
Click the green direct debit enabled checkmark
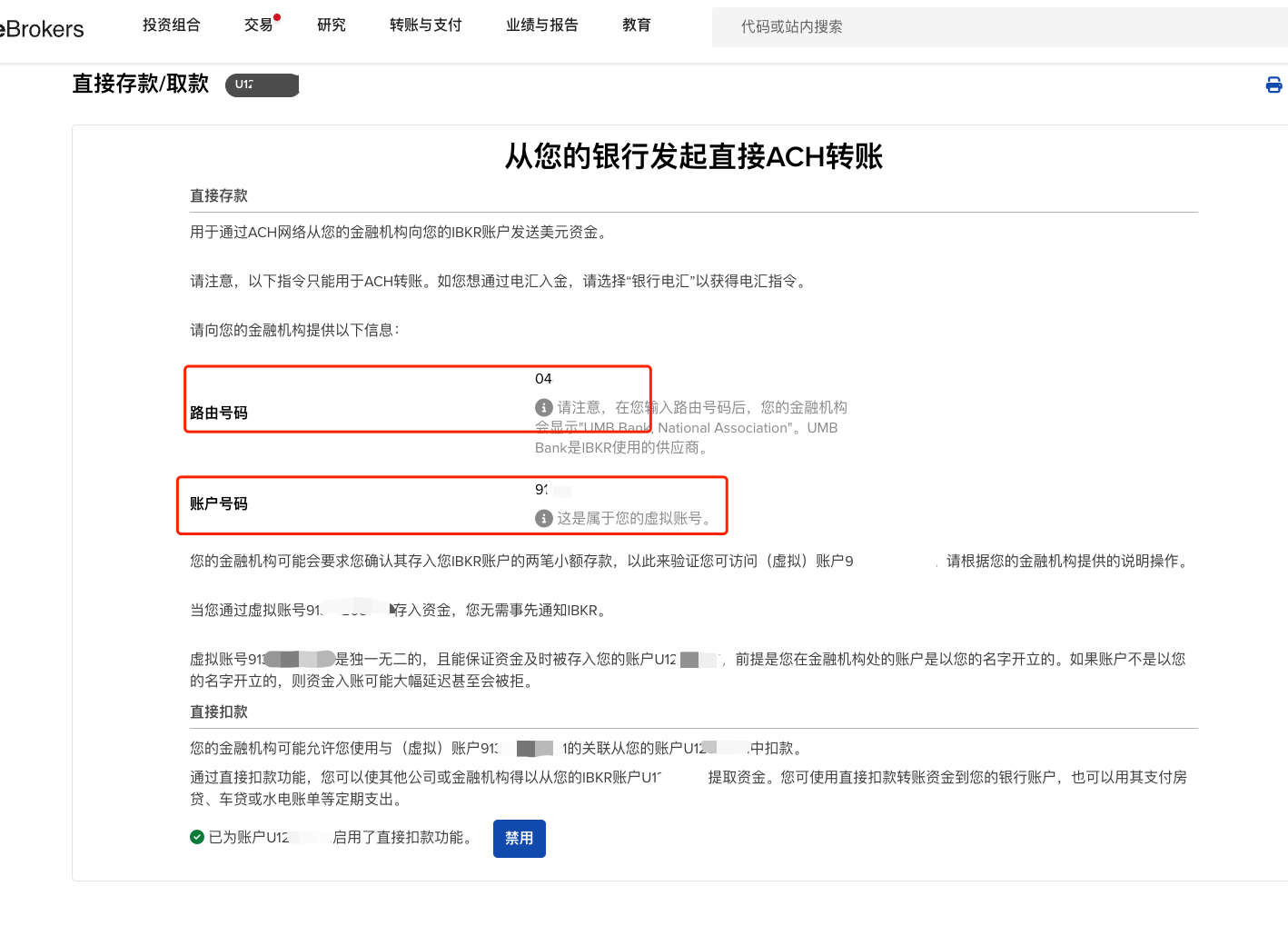(197, 837)
